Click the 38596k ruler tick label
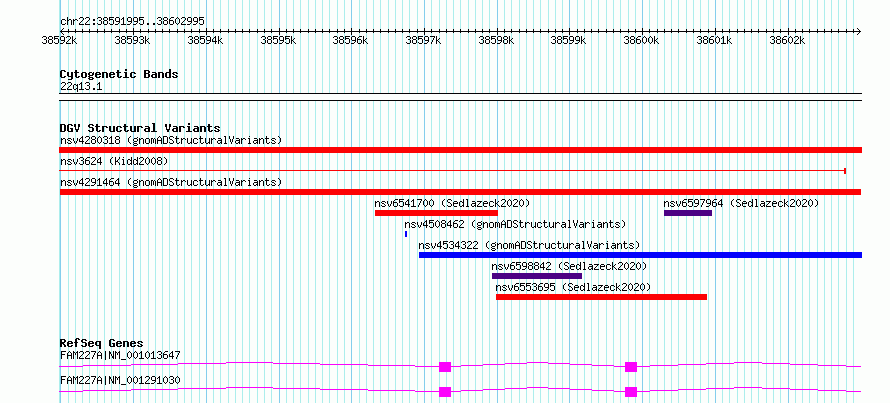 [x=351, y=41]
